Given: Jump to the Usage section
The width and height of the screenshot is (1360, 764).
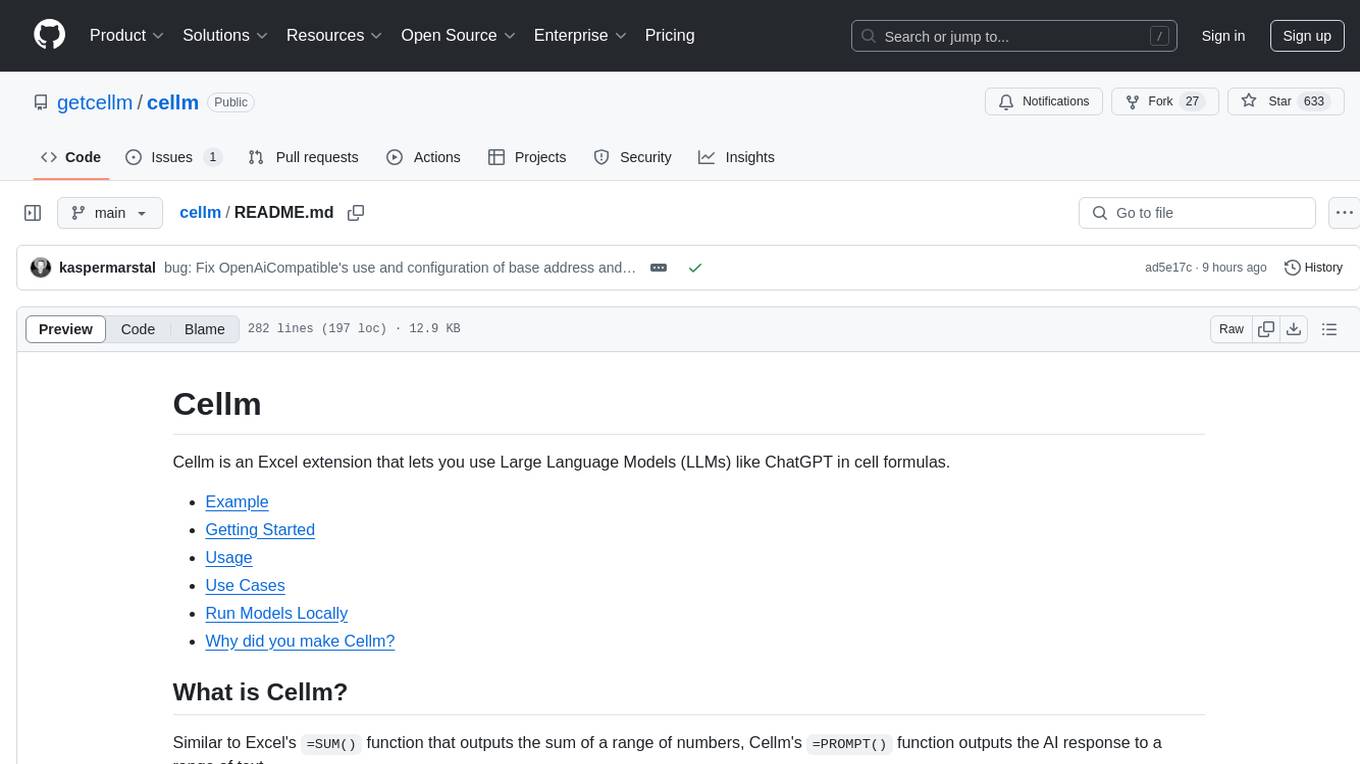Looking at the screenshot, I should click(229, 558).
